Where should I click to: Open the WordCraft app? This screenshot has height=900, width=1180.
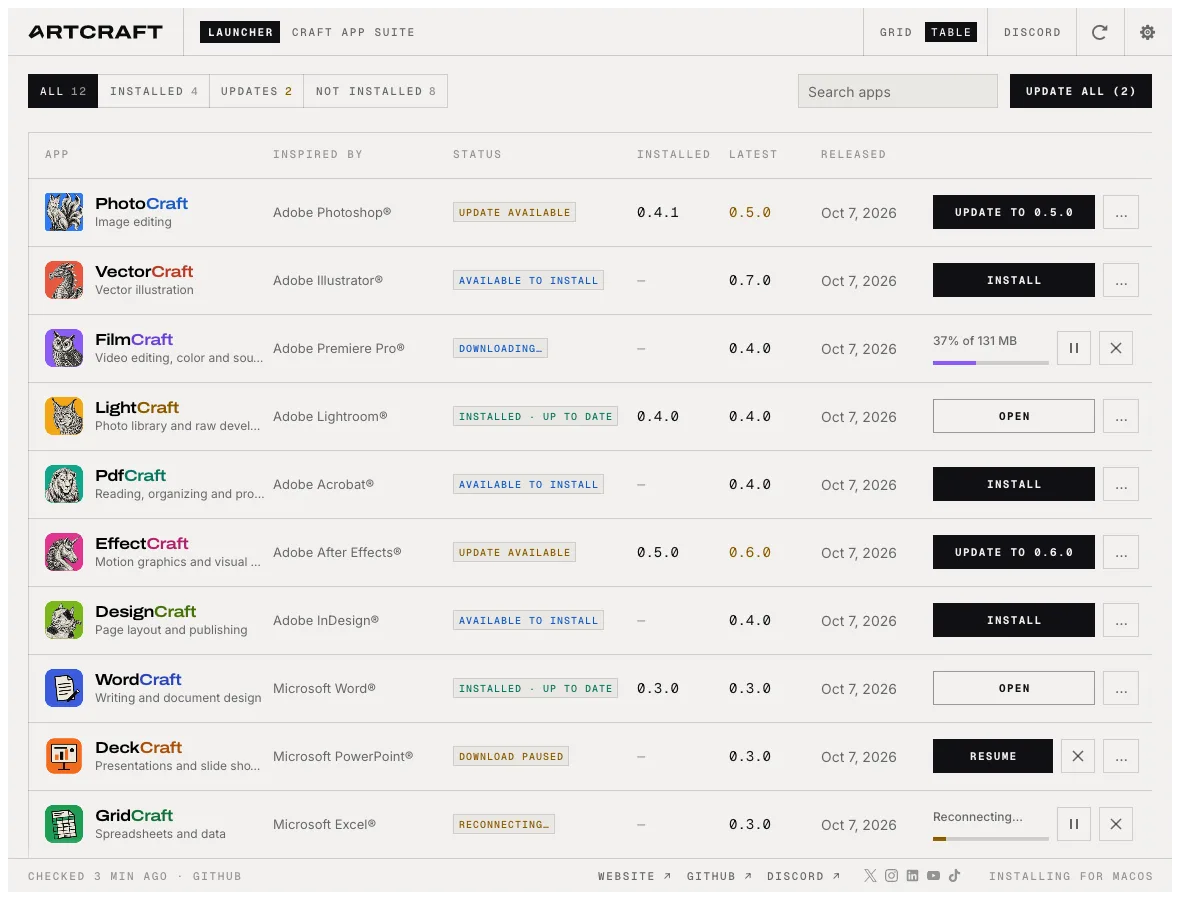point(1014,688)
